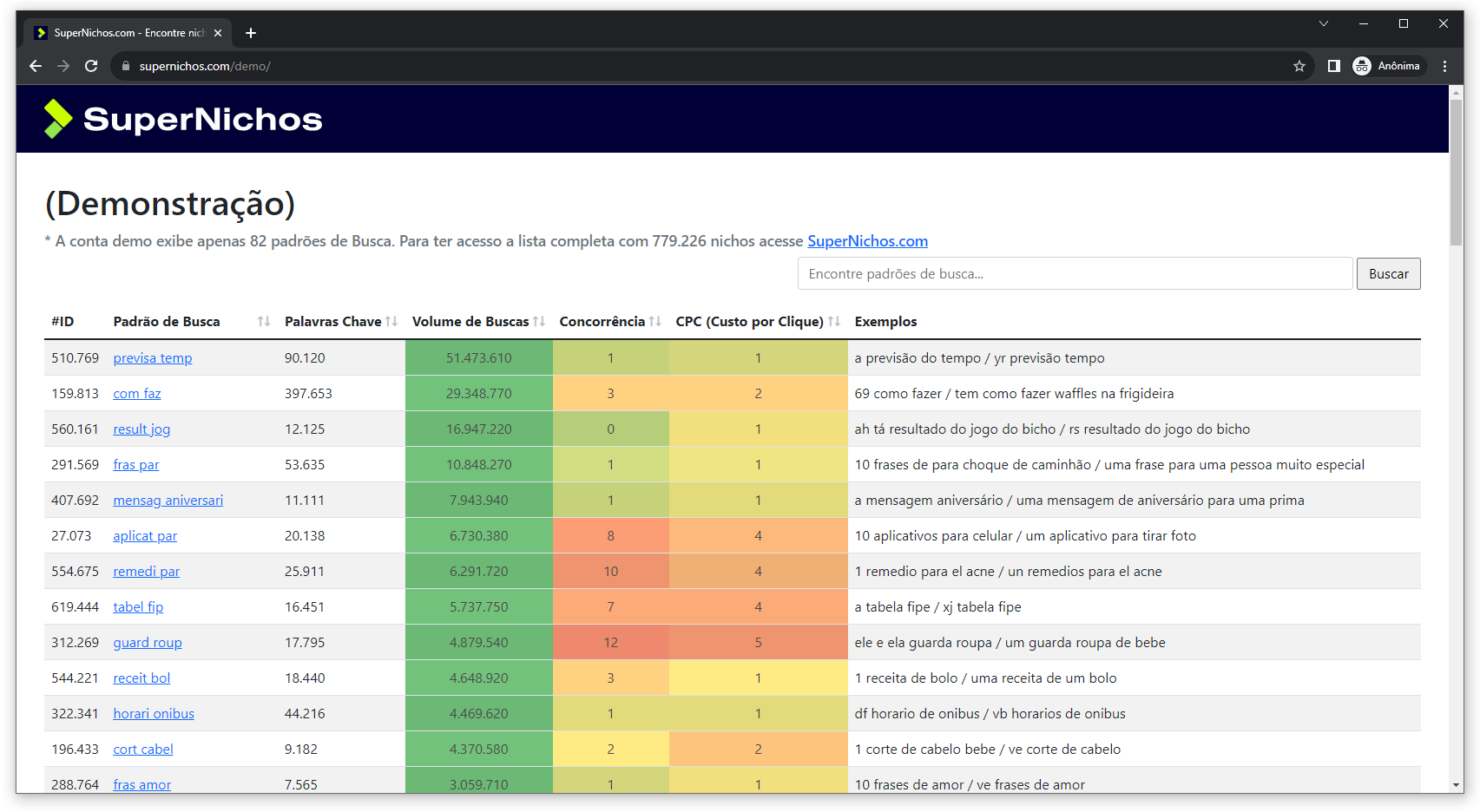Sort by Volume de Buscas column arrows
The height and width of the screenshot is (812, 1480).
[539, 322]
